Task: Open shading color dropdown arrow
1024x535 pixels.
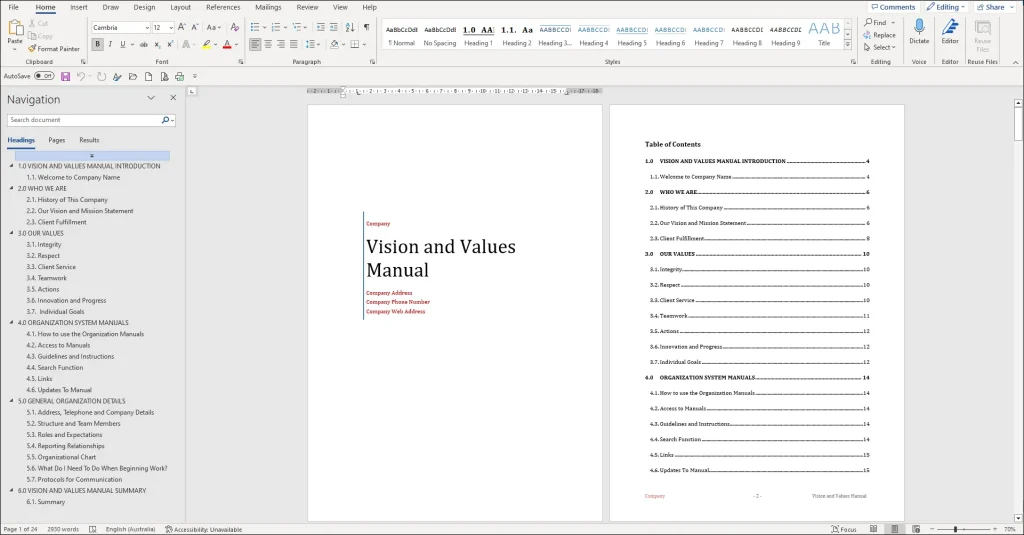Action: point(343,44)
